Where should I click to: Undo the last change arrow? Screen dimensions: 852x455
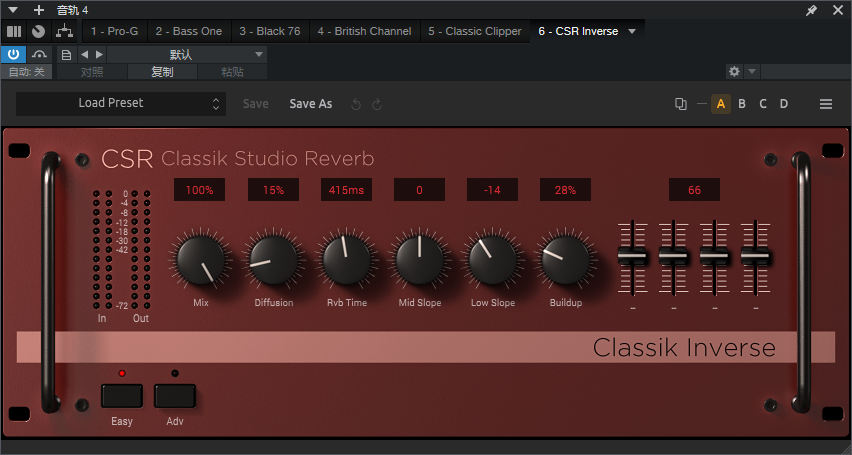pyautogui.click(x=356, y=104)
